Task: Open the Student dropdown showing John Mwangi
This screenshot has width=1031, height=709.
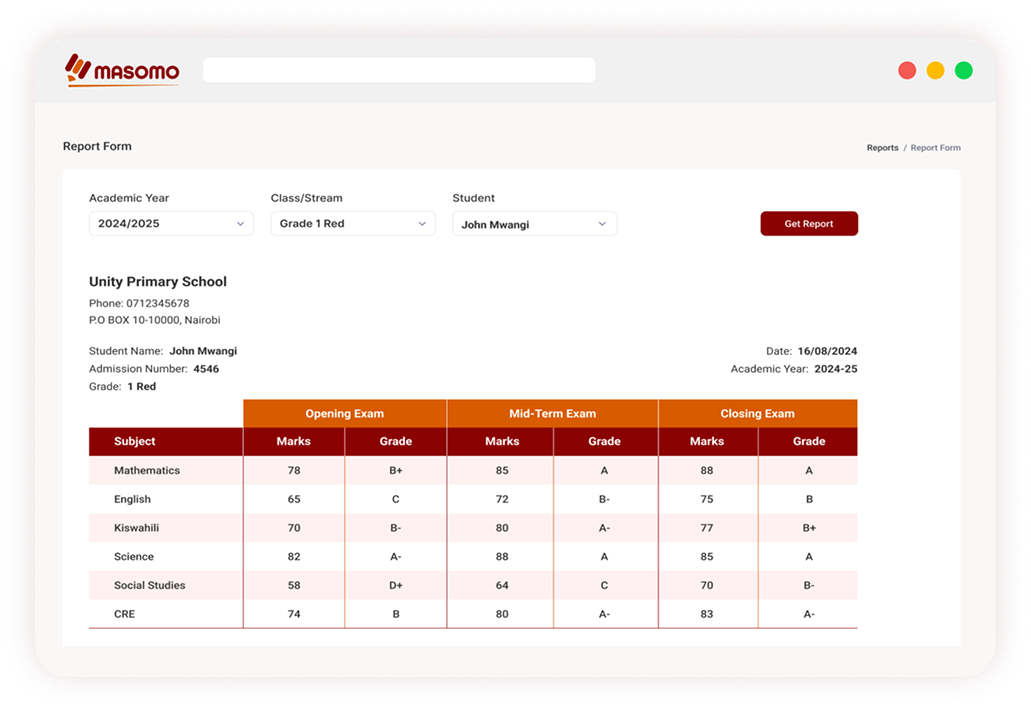Action: (x=534, y=224)
